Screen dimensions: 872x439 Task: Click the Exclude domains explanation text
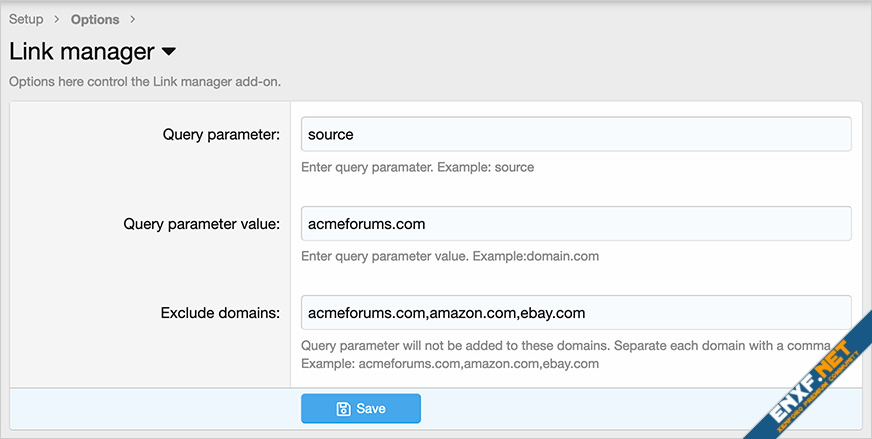(x=560, y=346)
